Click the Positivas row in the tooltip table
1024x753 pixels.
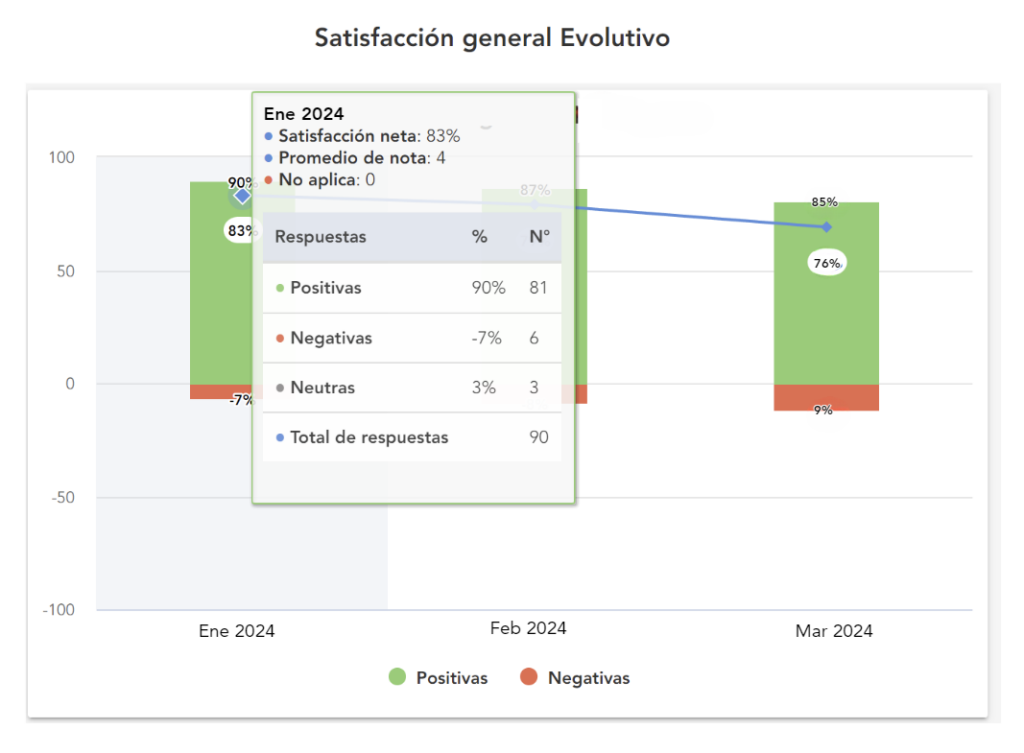[x=412, y=288]
